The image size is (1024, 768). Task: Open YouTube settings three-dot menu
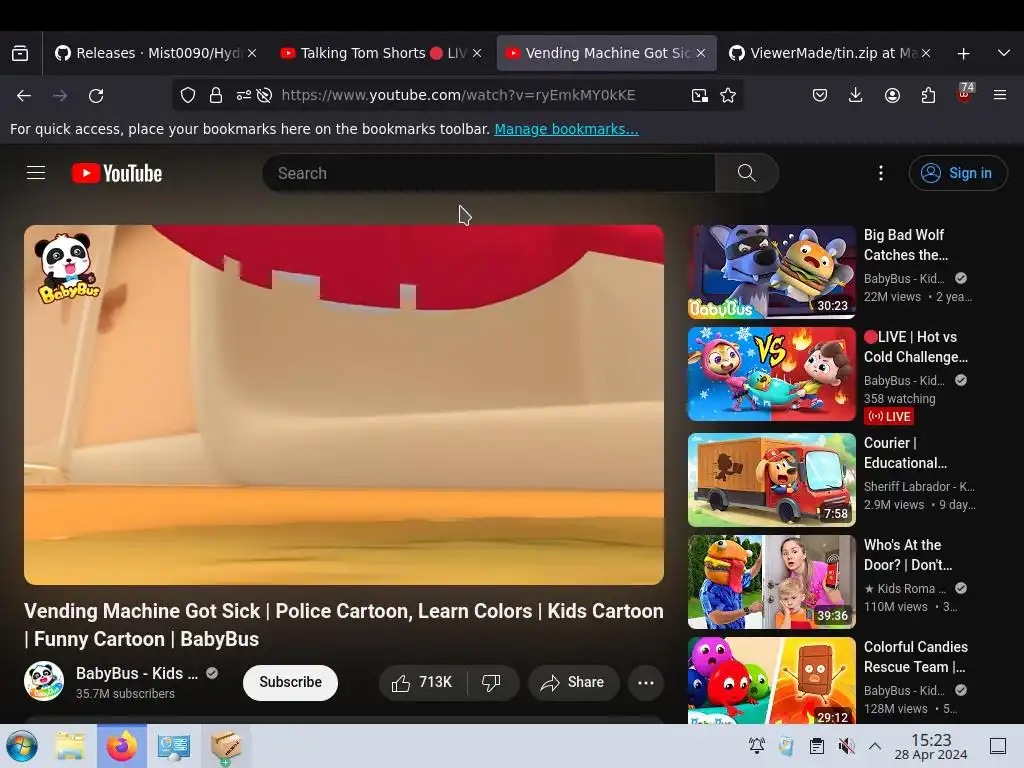coord(880,173)
